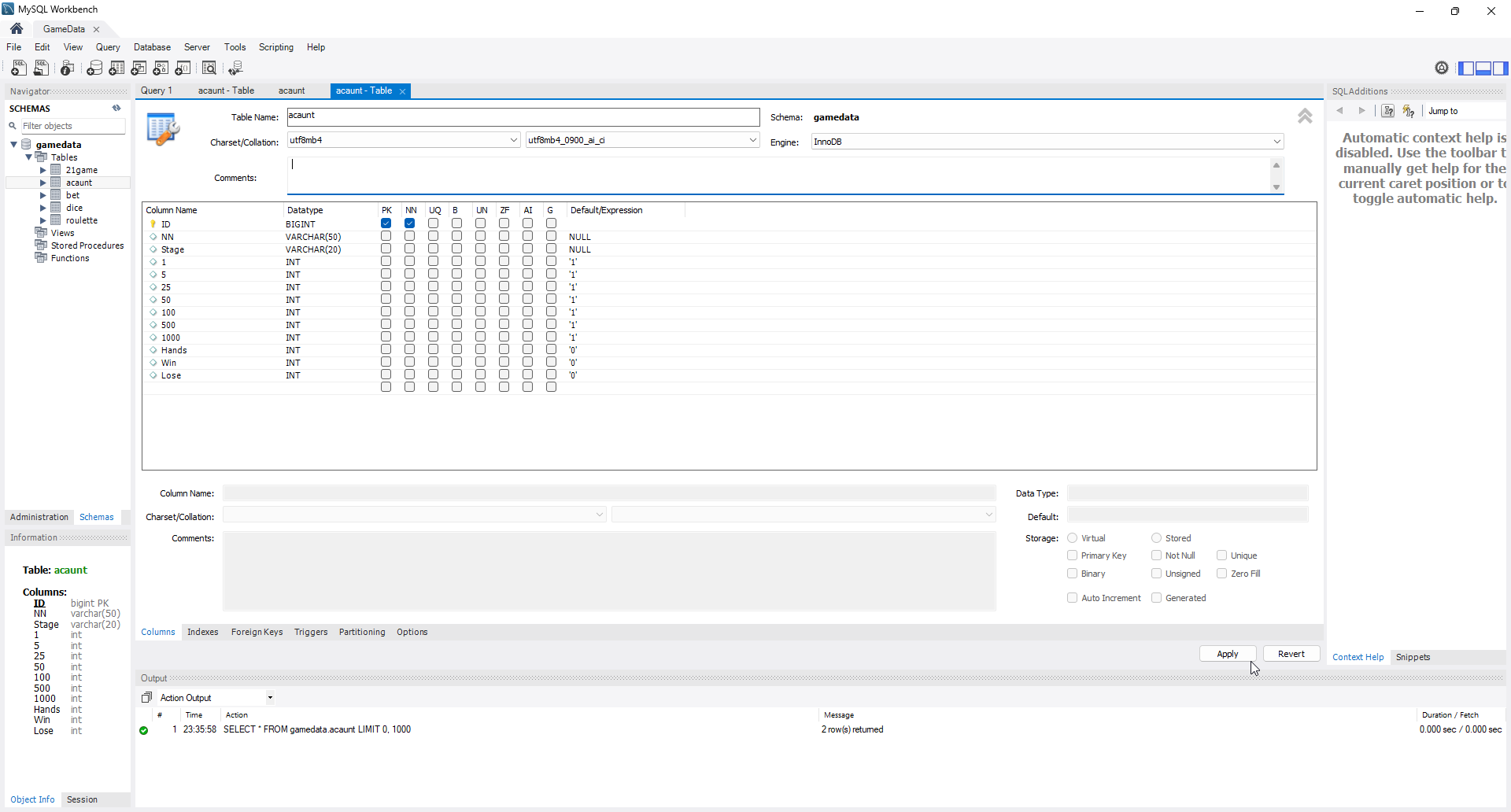Screen dimensions: 1511x812
Task: Open the schema inspector info icon
Action: tap(68, 68)
